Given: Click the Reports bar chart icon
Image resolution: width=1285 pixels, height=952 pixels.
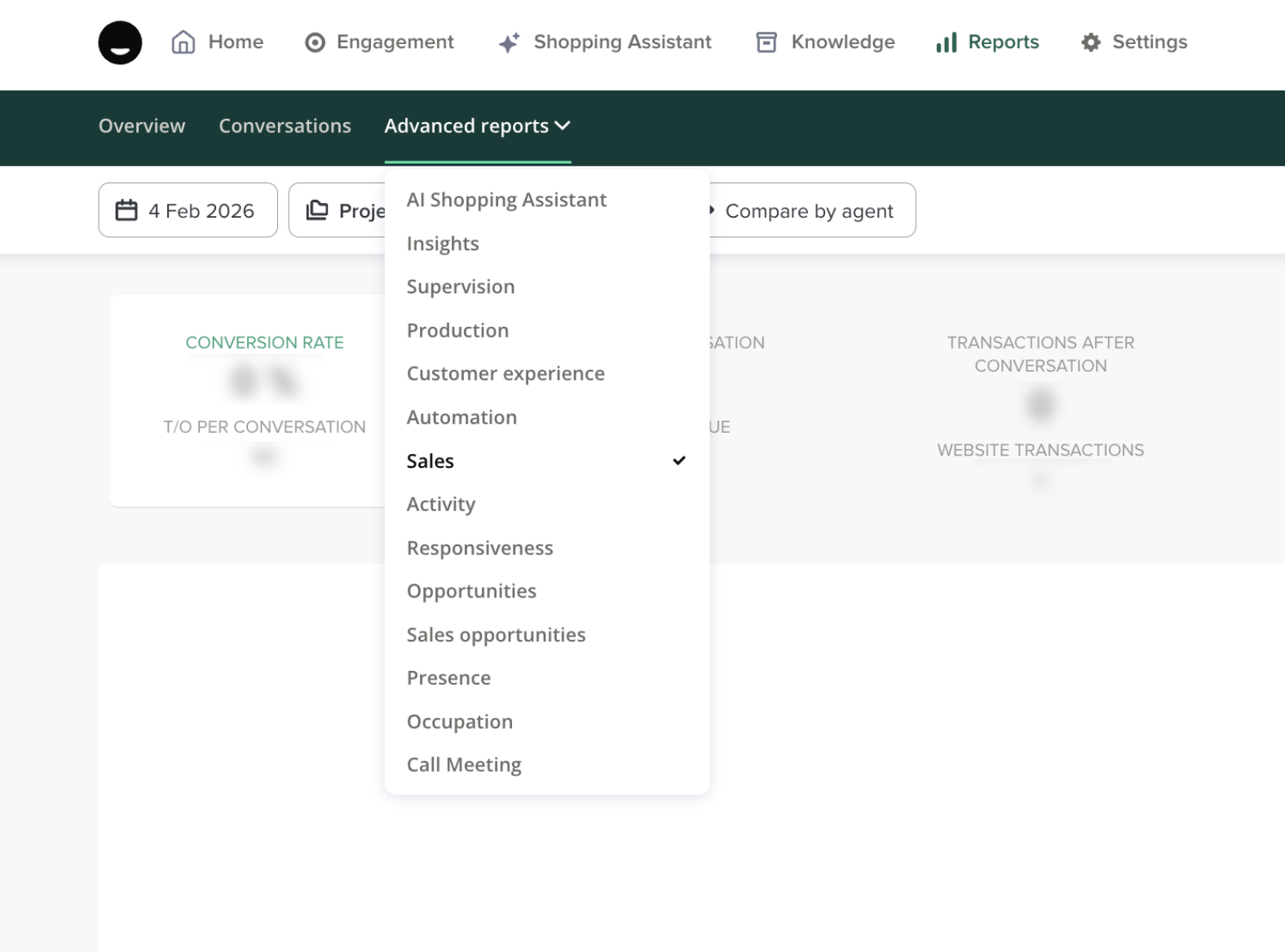Looking at the screenshot, I should [x=946, y=42].
